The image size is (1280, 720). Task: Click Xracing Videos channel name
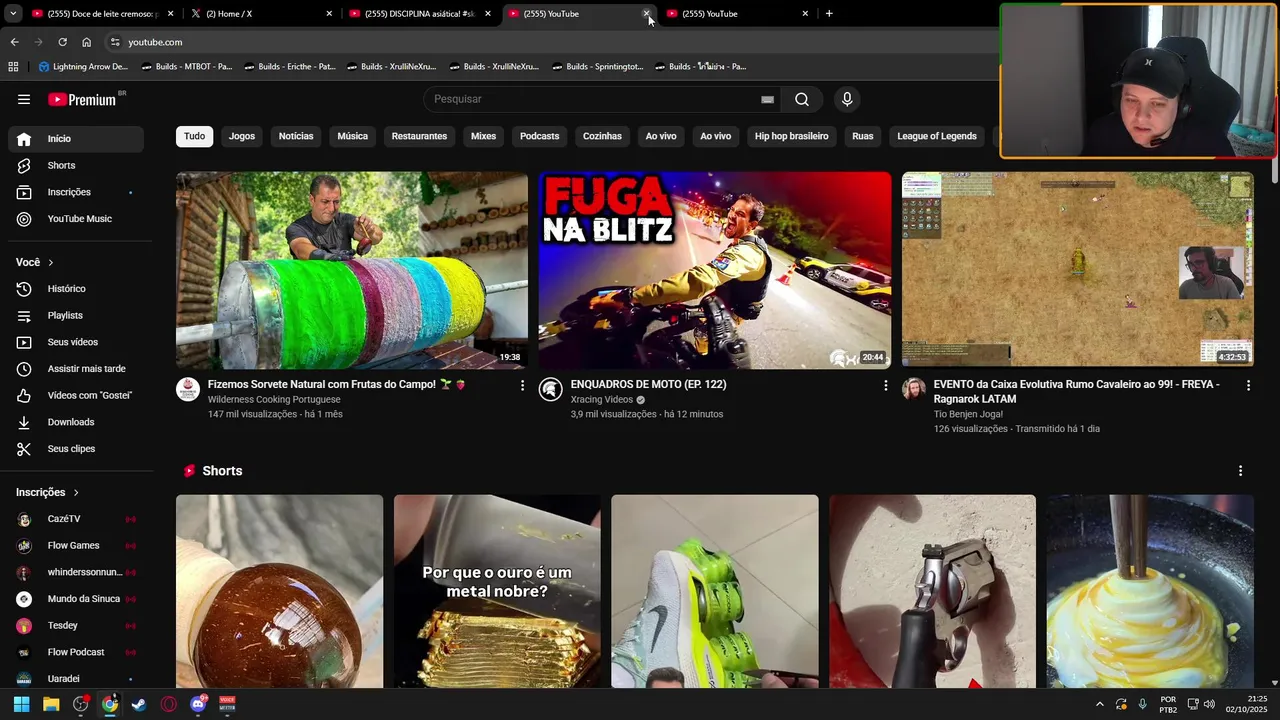point(602,400)
